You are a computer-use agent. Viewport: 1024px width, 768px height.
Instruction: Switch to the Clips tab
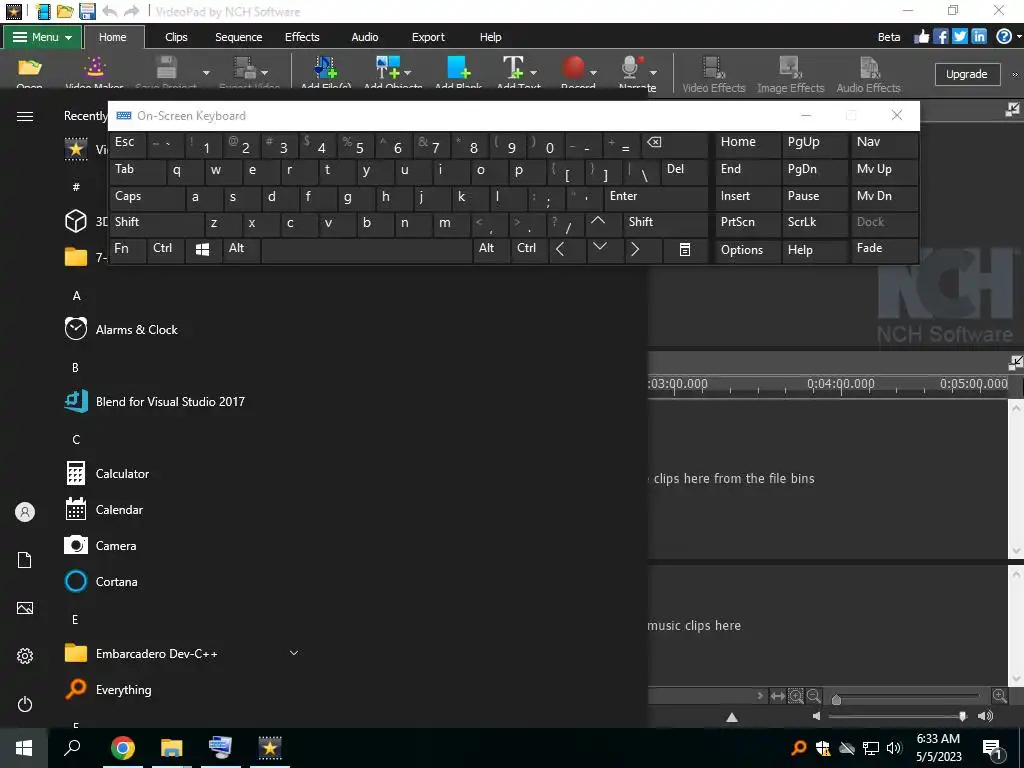coord(176,37)
